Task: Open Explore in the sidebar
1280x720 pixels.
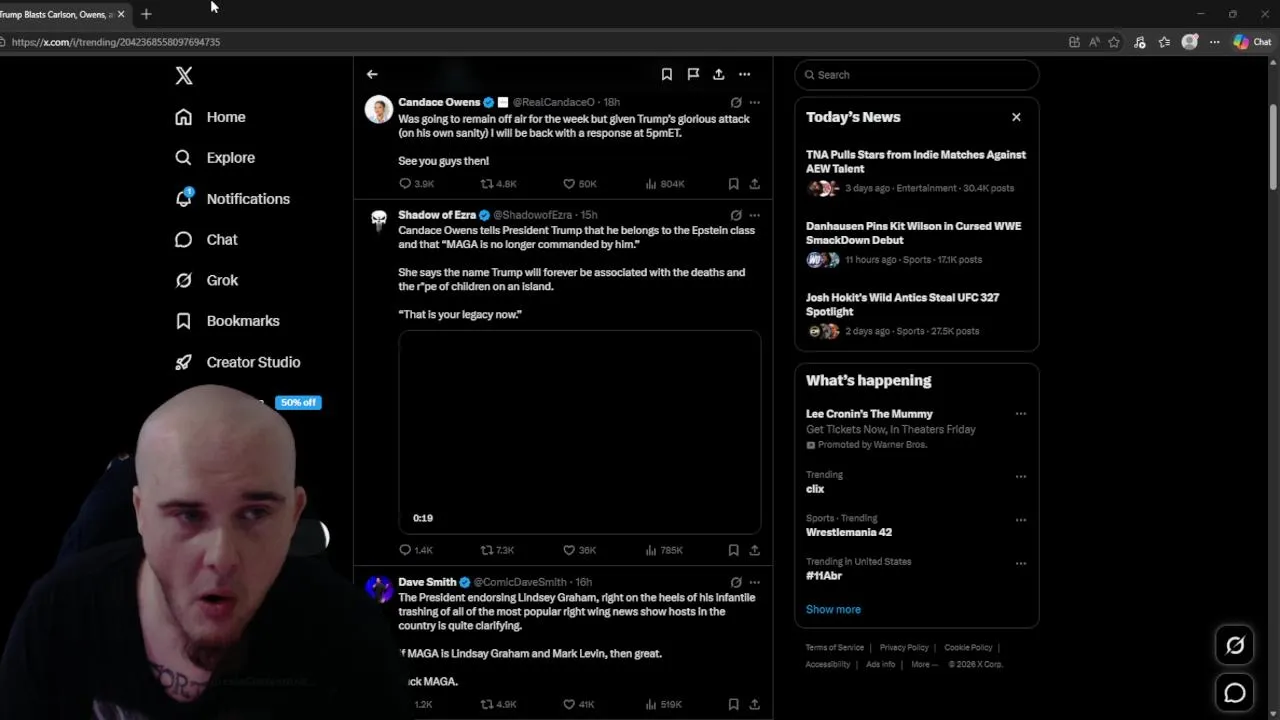Action: pyautogui.click(x=215, y=158)
